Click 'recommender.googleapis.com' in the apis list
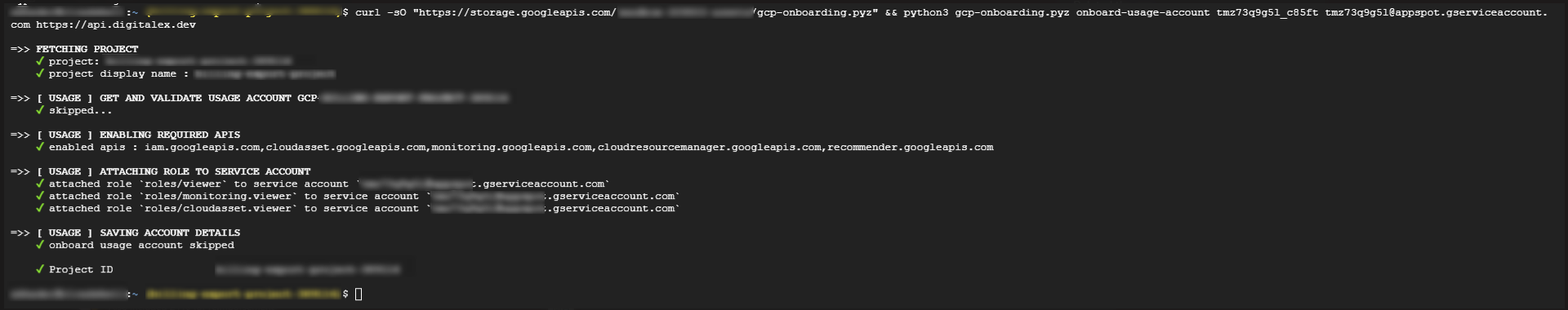1568x310 pixels. point(911,147)
